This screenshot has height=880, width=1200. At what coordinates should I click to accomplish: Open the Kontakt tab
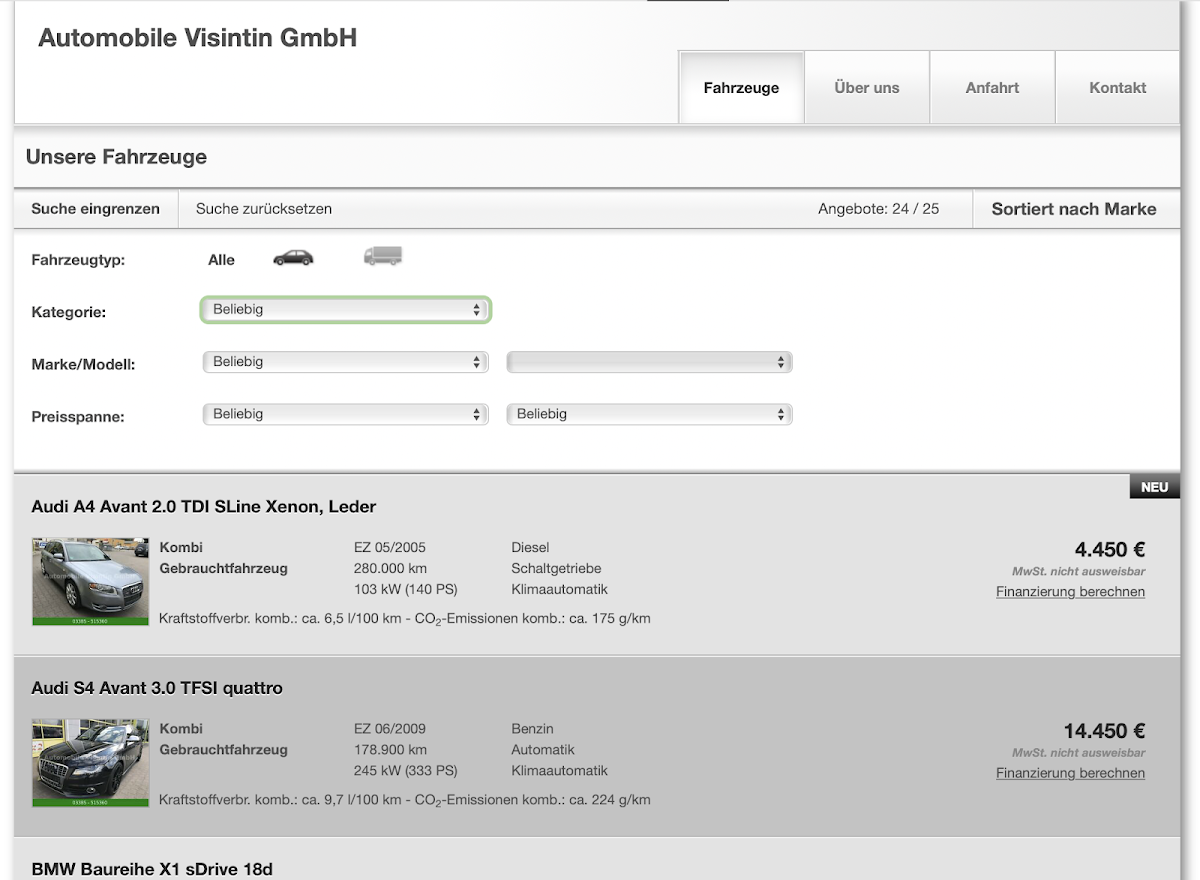[1118, 88]
